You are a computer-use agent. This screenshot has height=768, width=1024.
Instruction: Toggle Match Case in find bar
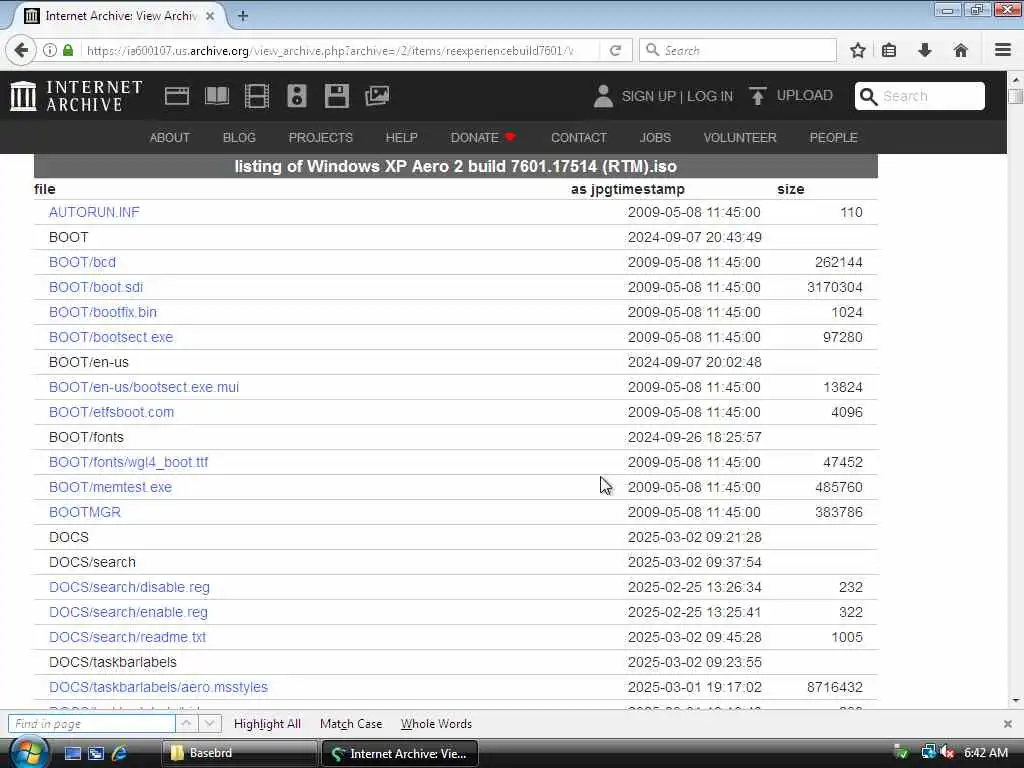[x=351, y=724]
